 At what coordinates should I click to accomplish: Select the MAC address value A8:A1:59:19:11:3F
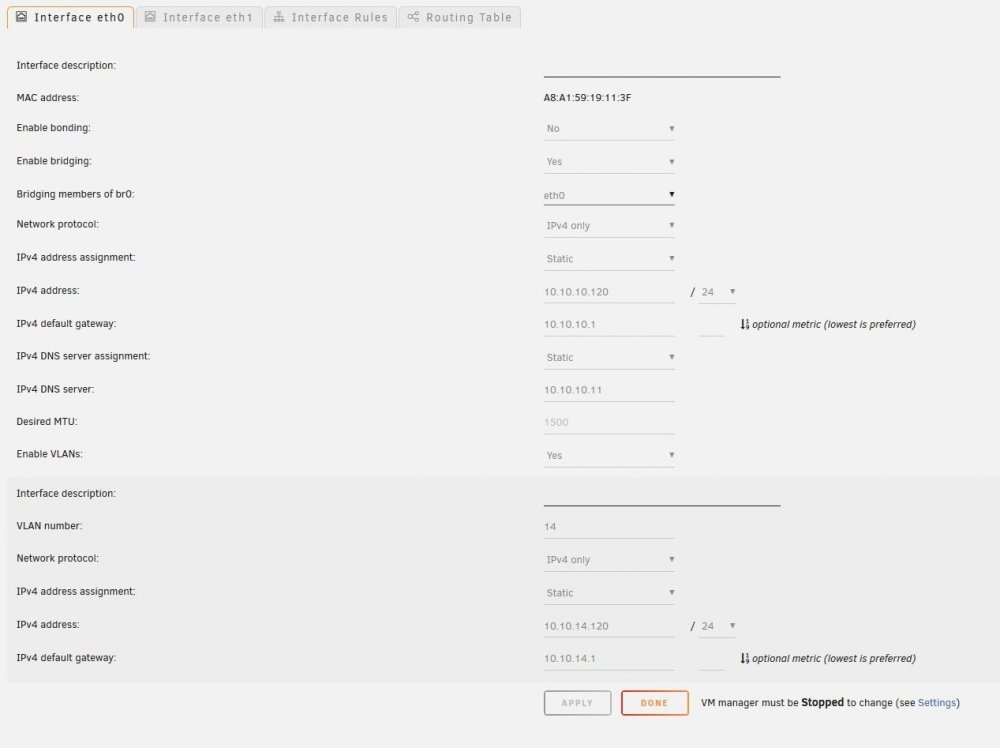pyautogui.click(x=587, y=98)
